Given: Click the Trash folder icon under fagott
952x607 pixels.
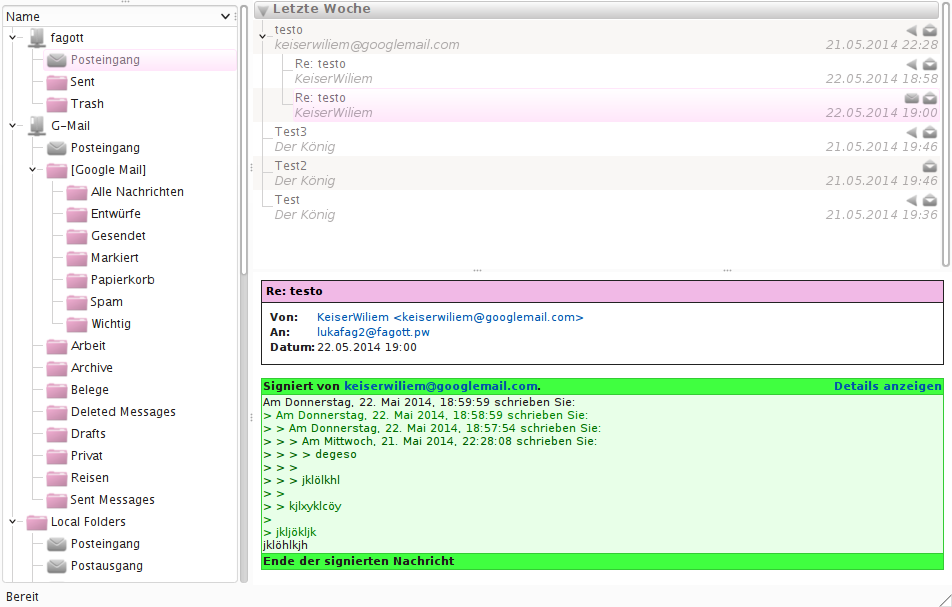Looking at the screenshot, I should 56,104.
